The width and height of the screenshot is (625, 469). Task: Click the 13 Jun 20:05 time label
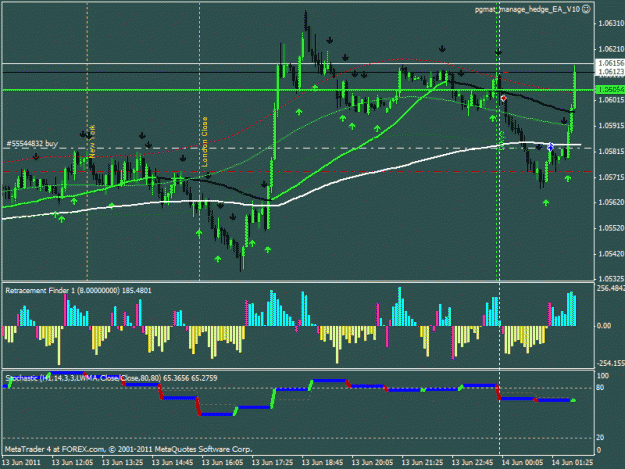click(372, 462)
